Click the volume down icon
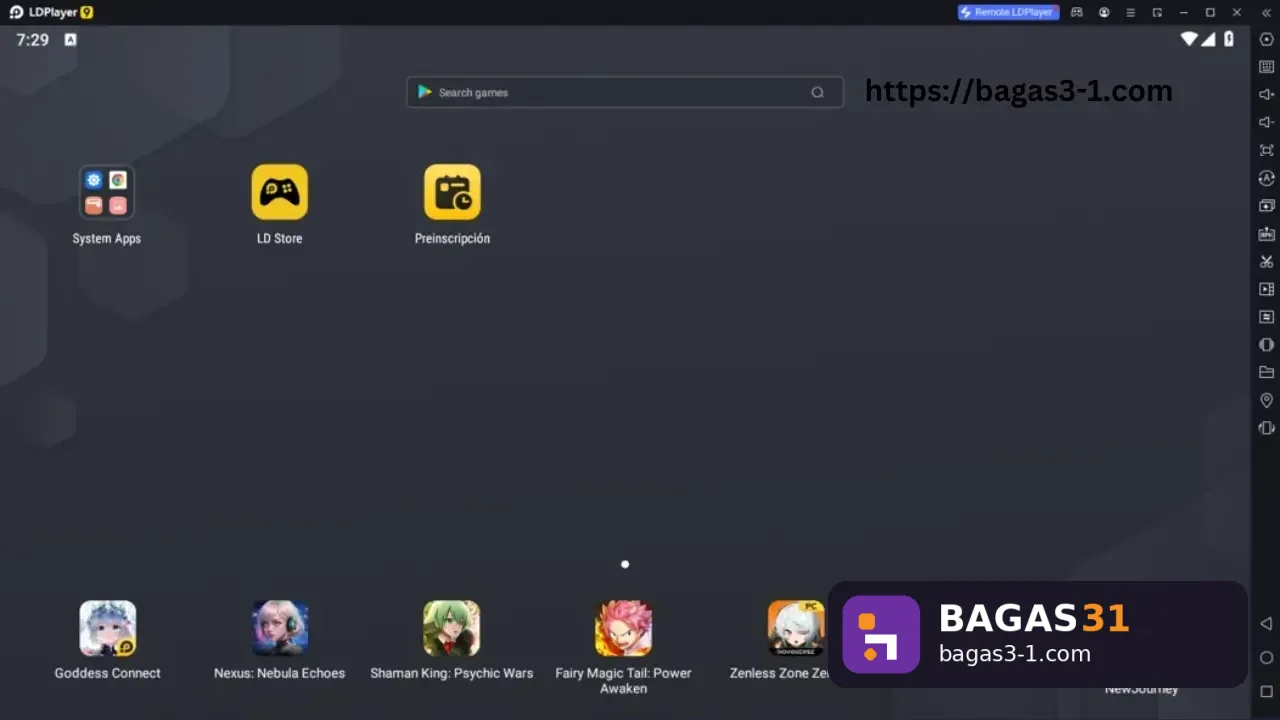The image size is (1280, 720). 1266,122
